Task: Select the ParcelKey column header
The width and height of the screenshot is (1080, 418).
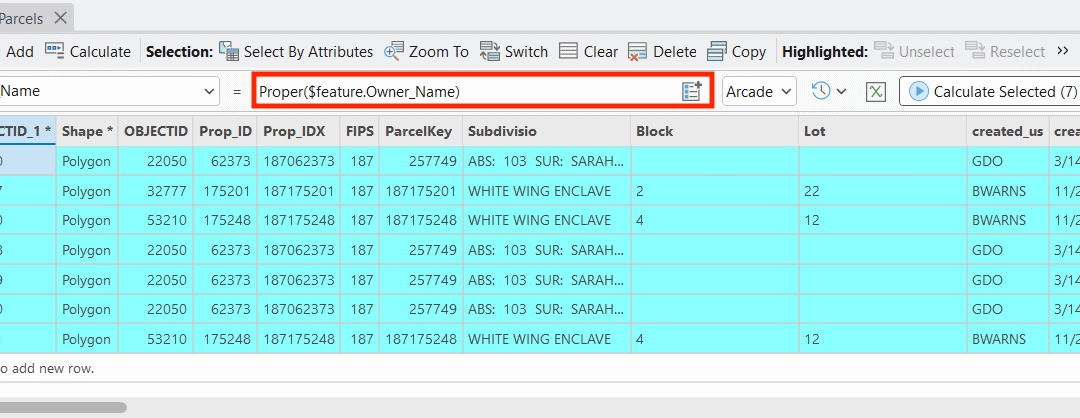Action: tap(421, 131)
